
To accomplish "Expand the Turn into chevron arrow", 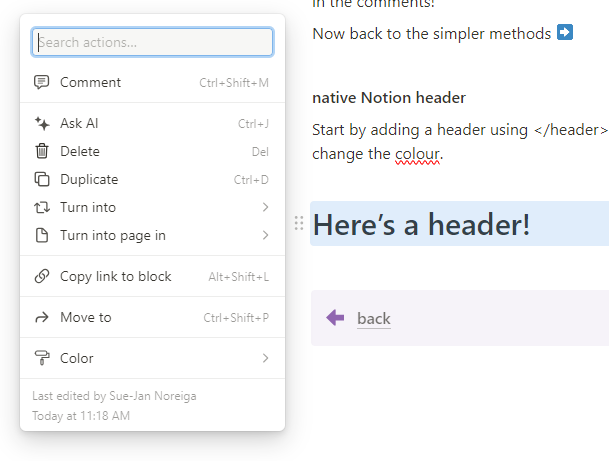I will (x=265, y=207).
